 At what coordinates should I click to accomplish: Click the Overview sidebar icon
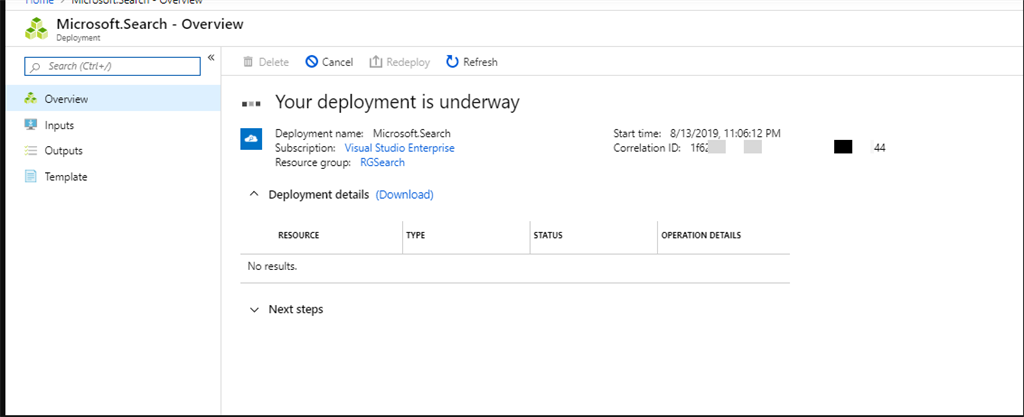click(31, 99)
